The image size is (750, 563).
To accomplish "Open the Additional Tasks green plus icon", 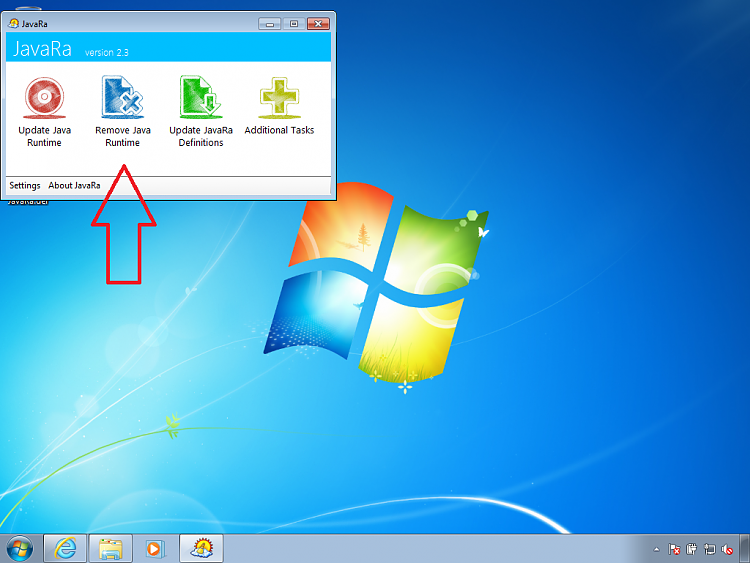I will tap(279, 98).
